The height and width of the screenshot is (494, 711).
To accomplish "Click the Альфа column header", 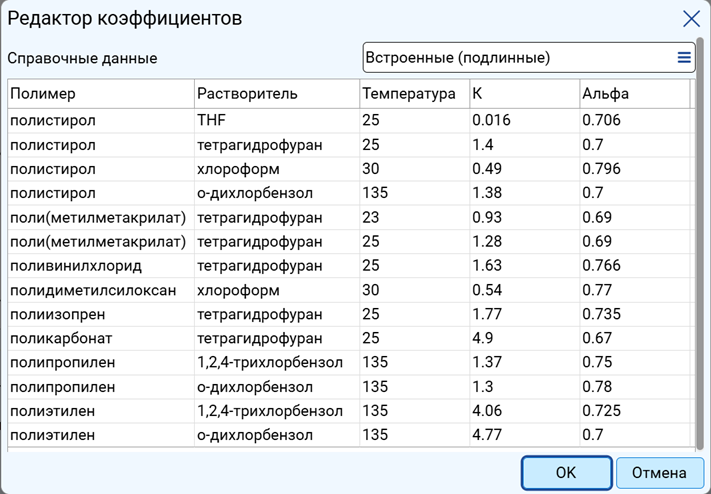I will tap(634, 94).
